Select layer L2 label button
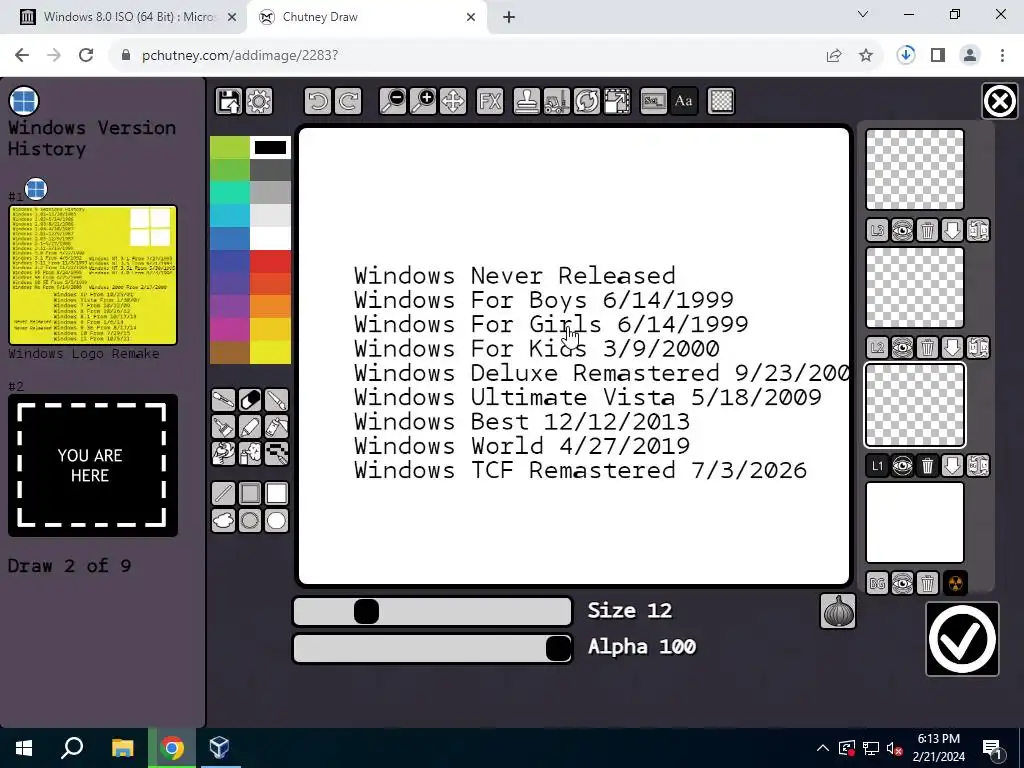Image resolution: width=1024 pixels, height=768 pixels. (877, 348)
